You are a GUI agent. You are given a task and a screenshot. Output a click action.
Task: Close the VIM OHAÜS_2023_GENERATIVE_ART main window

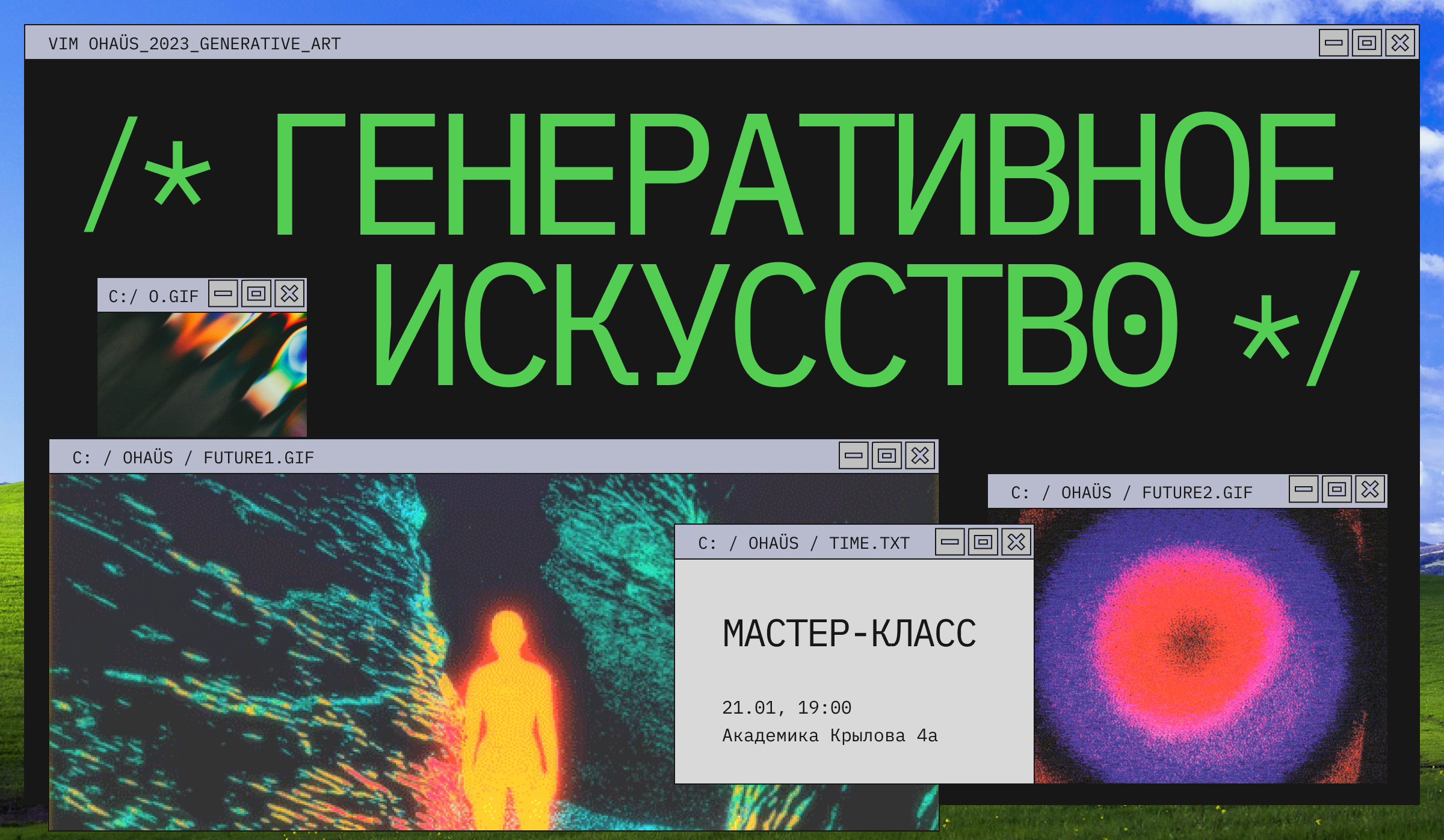[1400, 43]
